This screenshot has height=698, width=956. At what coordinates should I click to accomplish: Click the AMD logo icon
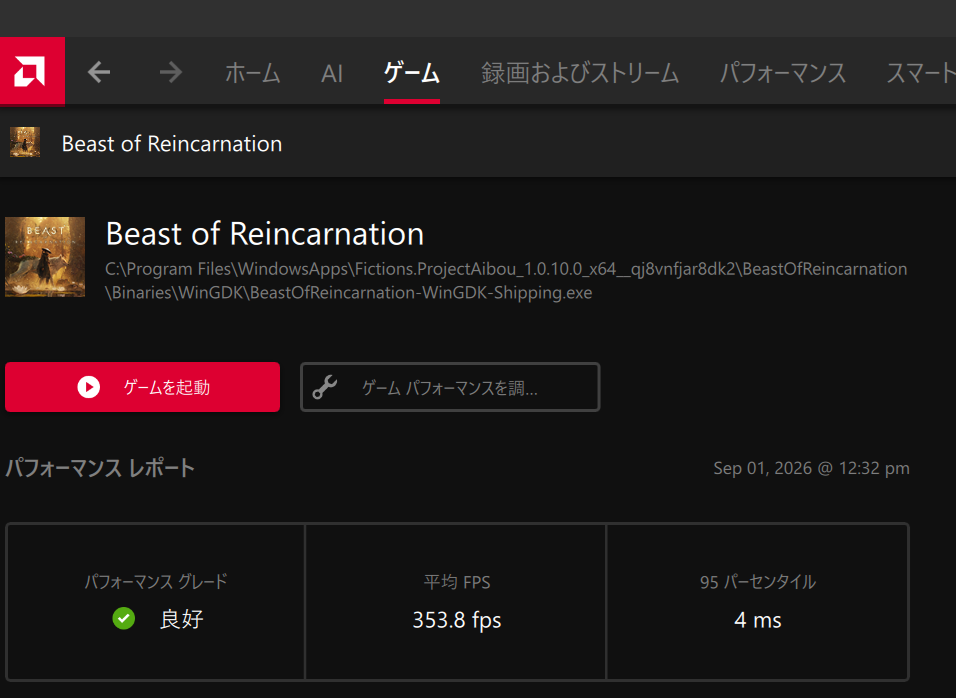30,71
